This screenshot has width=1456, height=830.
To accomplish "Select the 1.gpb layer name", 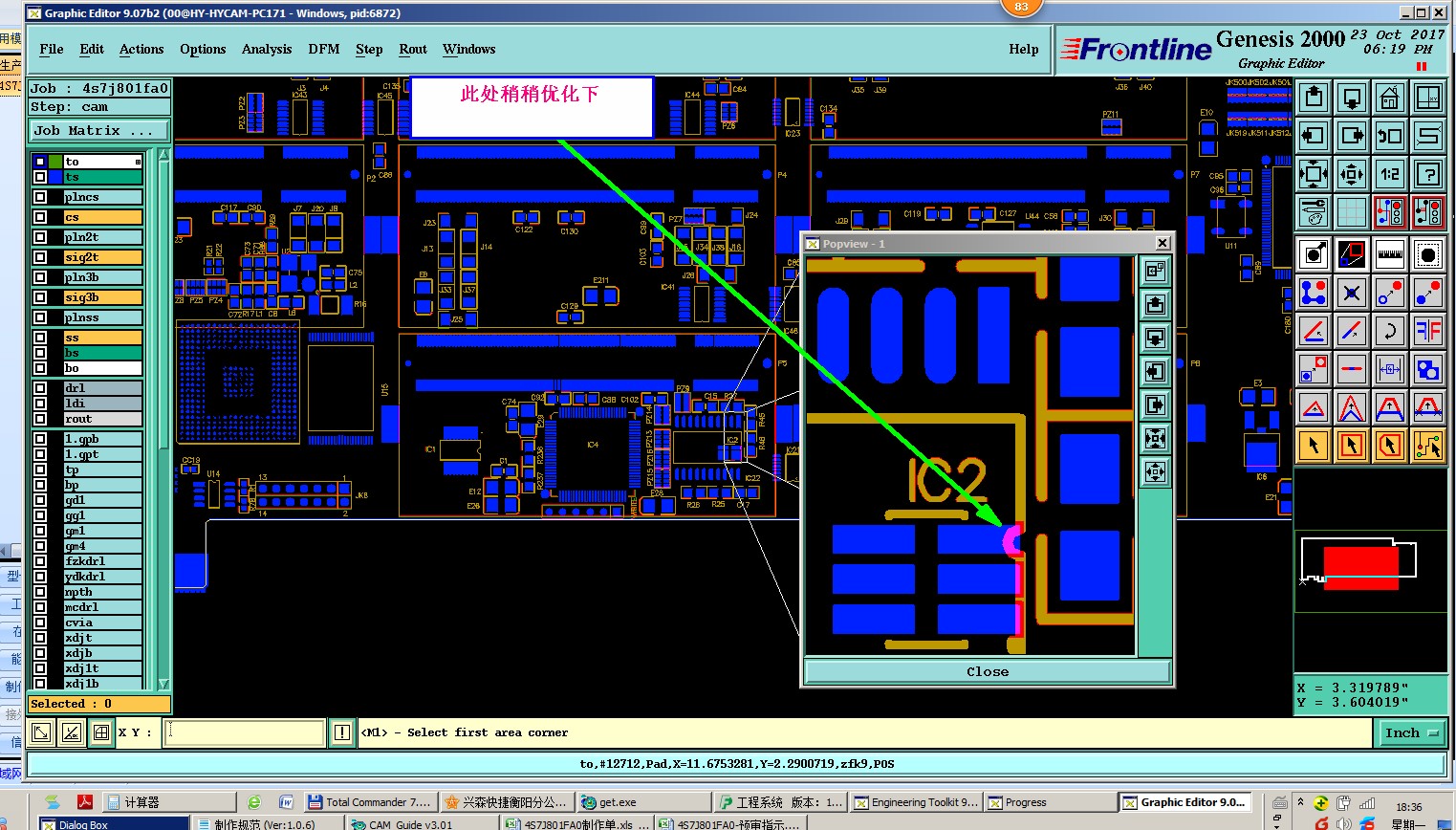I will click(103, 439).
